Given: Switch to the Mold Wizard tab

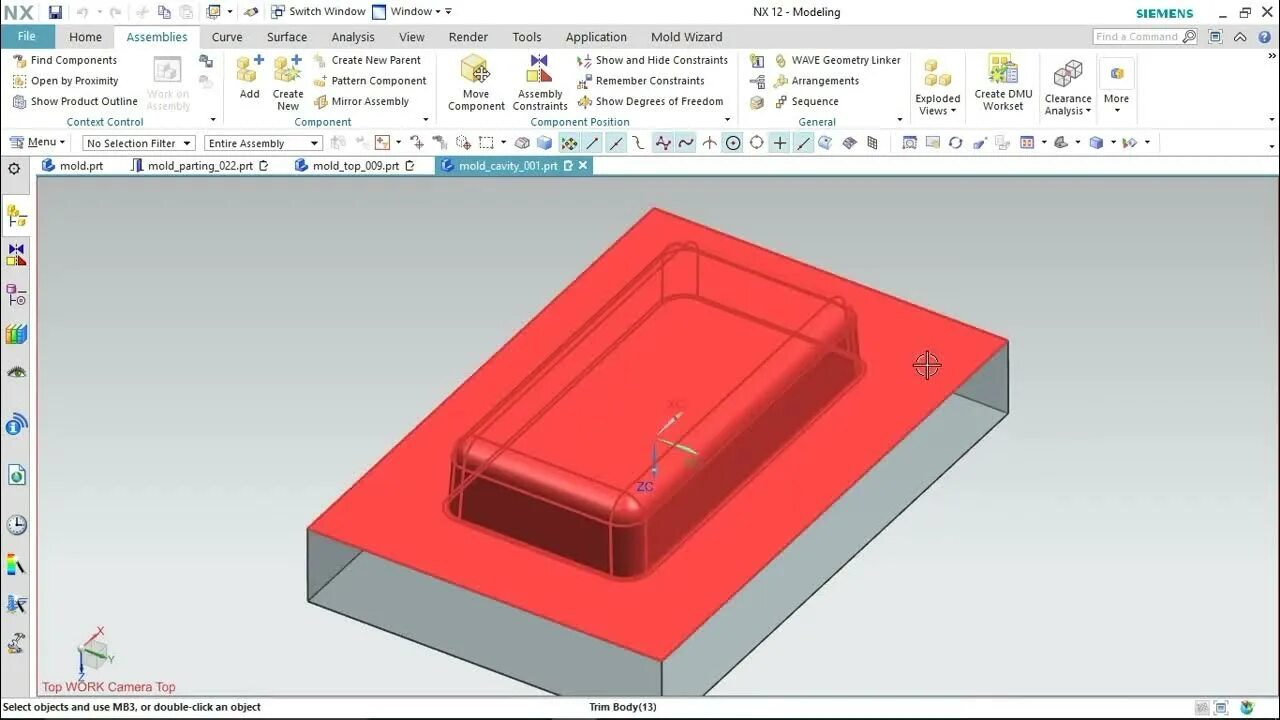Looking at the screenshot, I should point(686,37).
